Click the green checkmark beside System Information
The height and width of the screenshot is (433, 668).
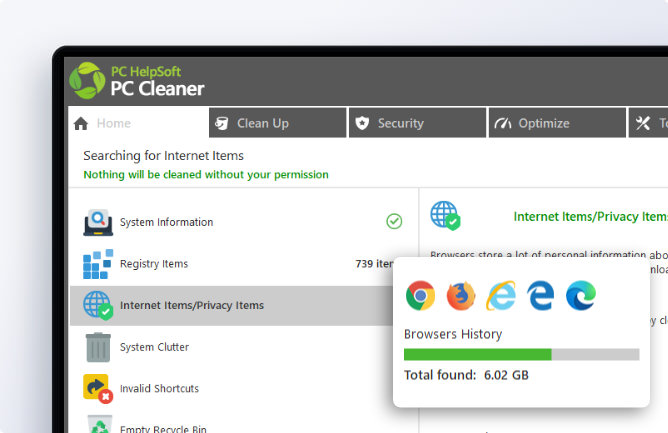pyautogui.click(x=394, y=221)
